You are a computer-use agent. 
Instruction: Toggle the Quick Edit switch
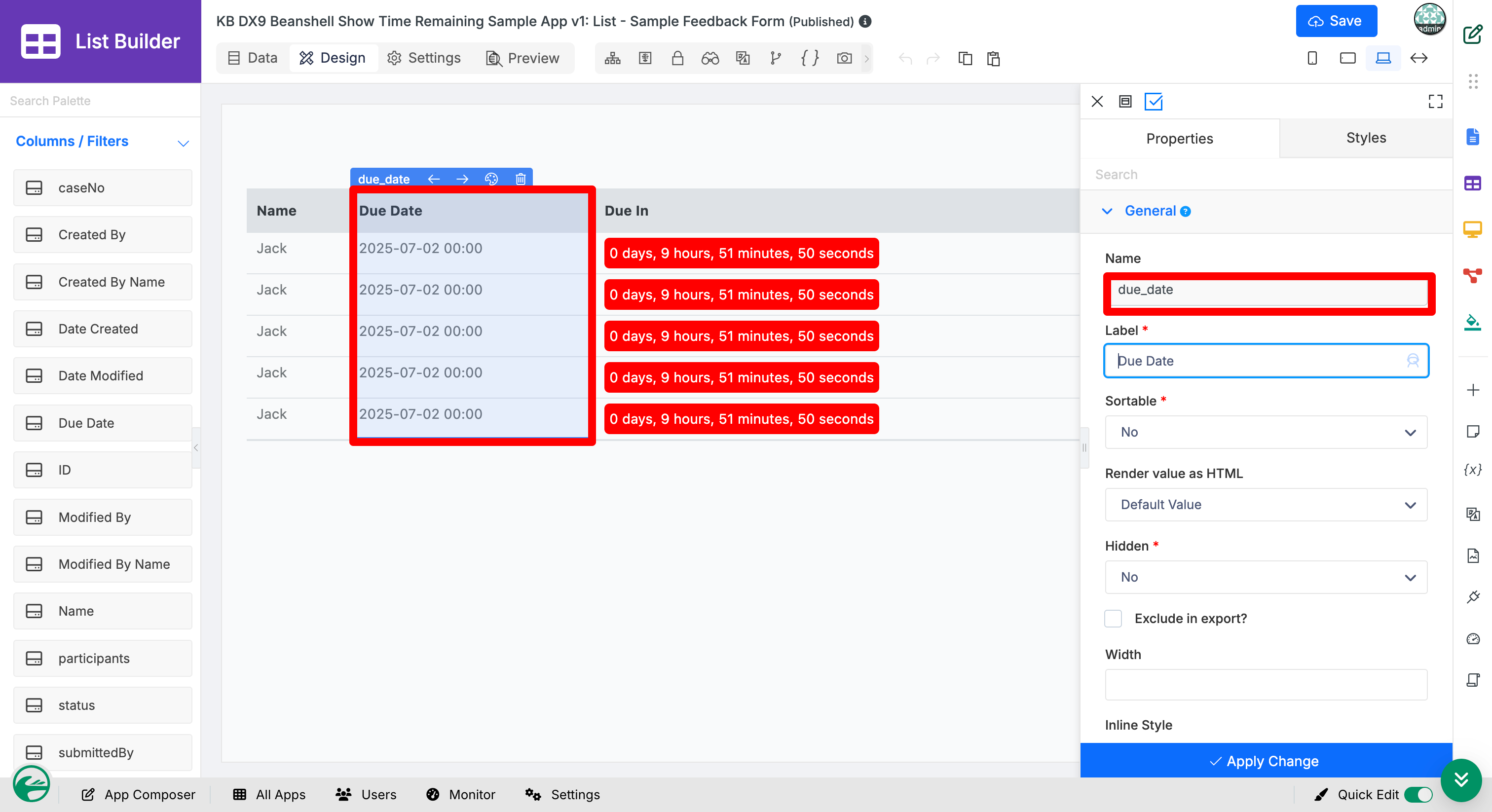(1418, 795)
